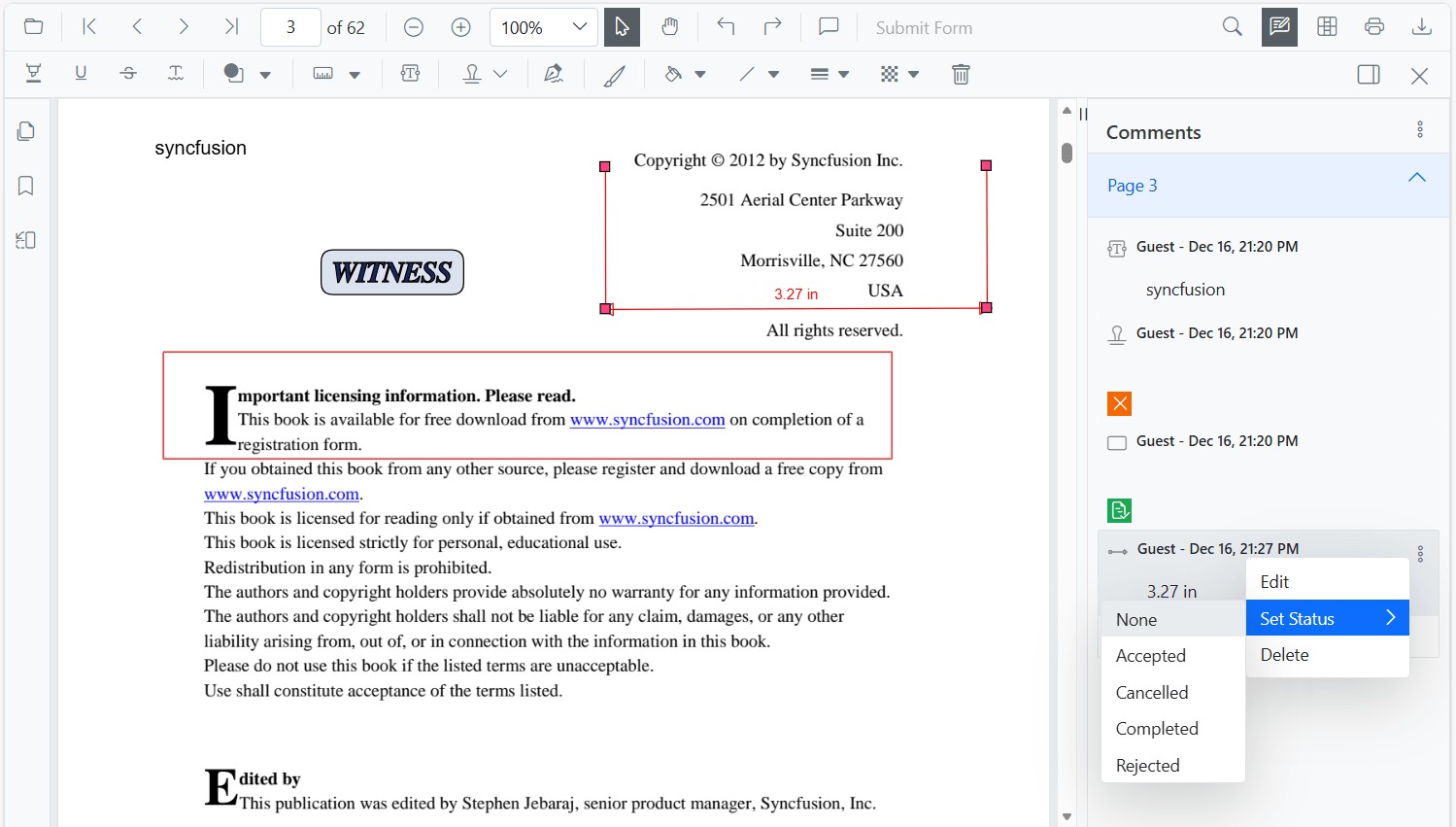Open the print dialog
The height and width of the screenshot is (827, 1456).
(x=1373, y=27)
